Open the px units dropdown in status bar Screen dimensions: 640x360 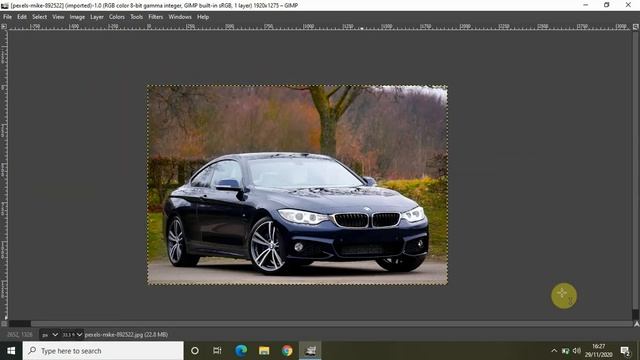50,335
